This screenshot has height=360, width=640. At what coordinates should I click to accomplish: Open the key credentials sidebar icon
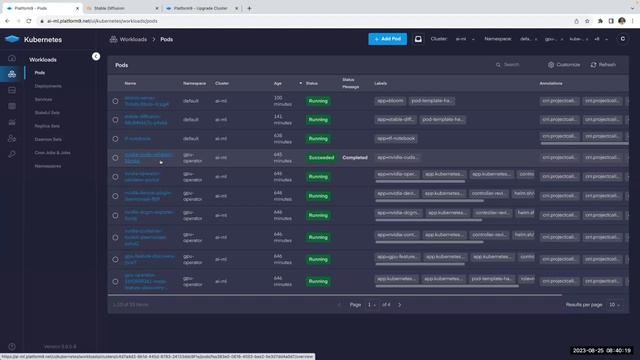(x=12, y=154)
